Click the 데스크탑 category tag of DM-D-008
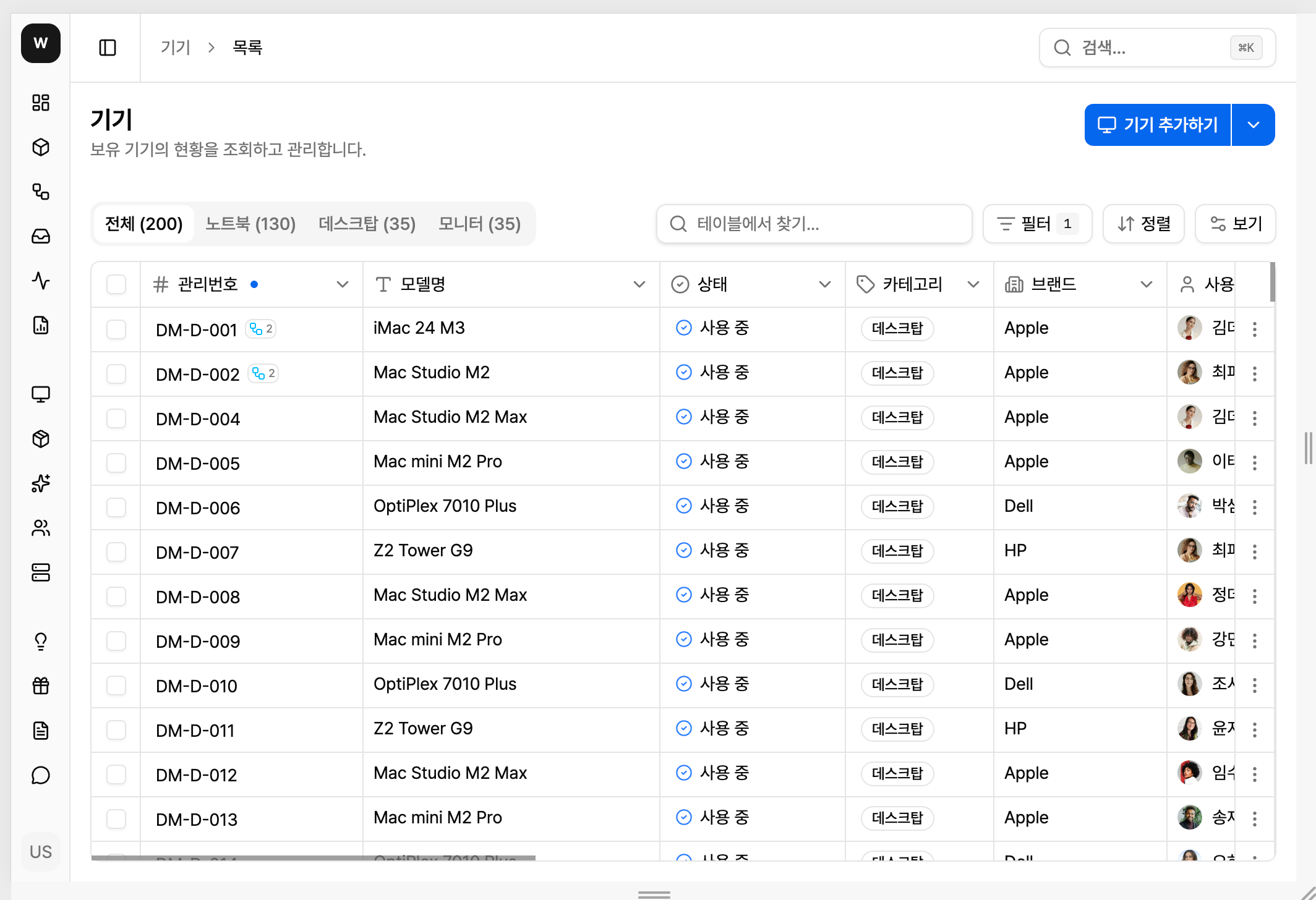Viewport: 1316px width, 900px height. [x=897, y=596]
